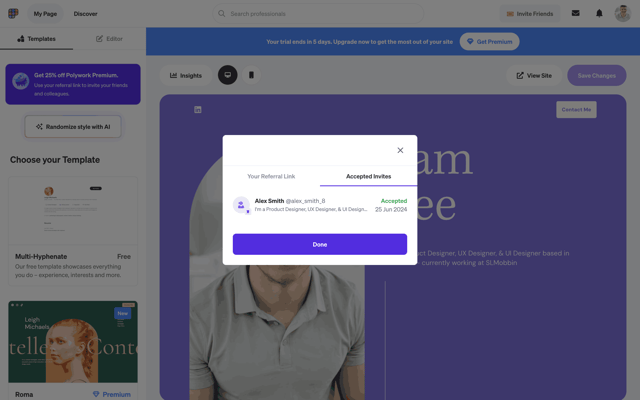640x400 pixels.
Task: Click the Done button
Action: 320,244
